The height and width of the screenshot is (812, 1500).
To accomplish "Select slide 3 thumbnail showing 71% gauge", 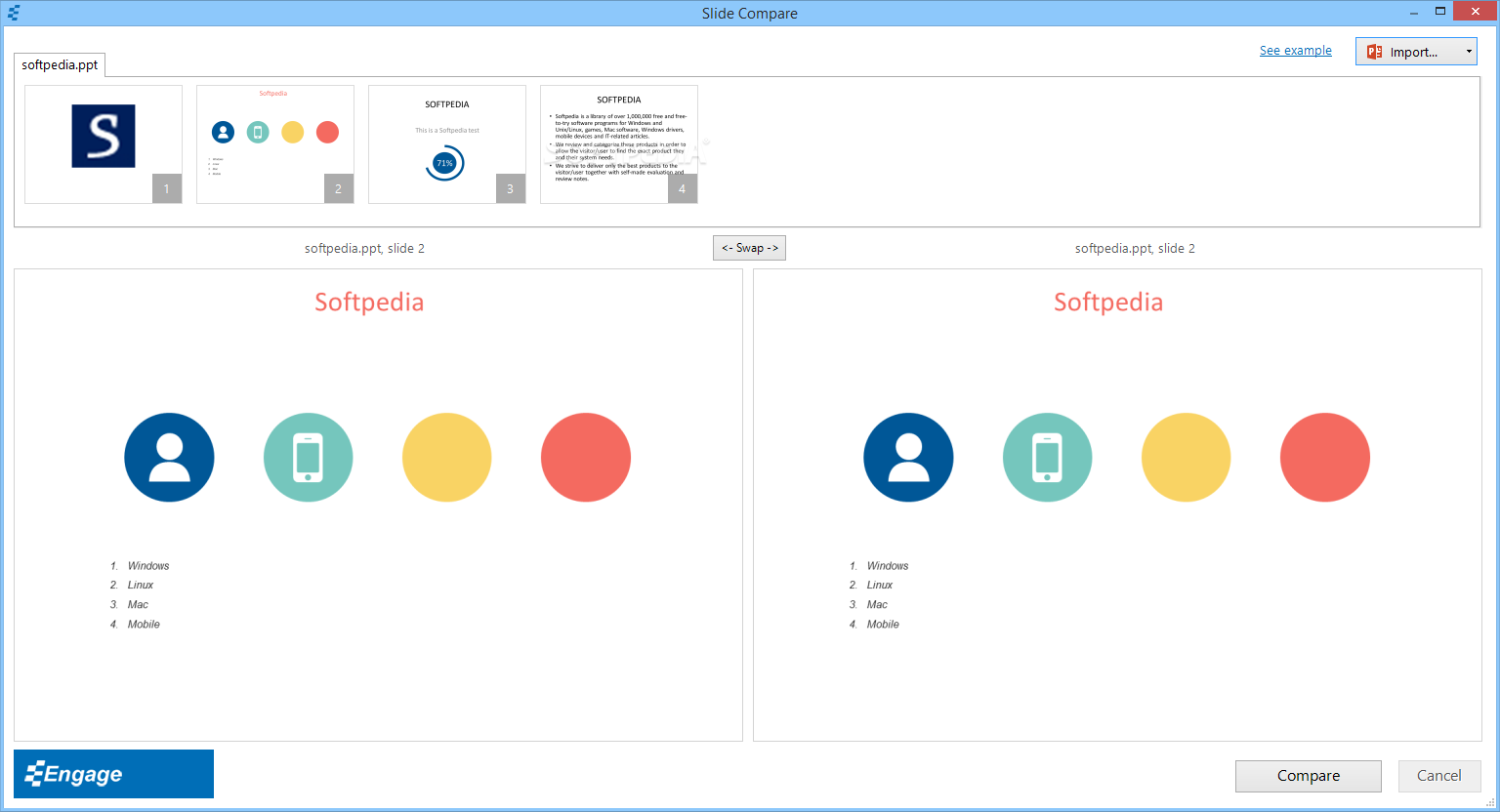I will 447,144.
